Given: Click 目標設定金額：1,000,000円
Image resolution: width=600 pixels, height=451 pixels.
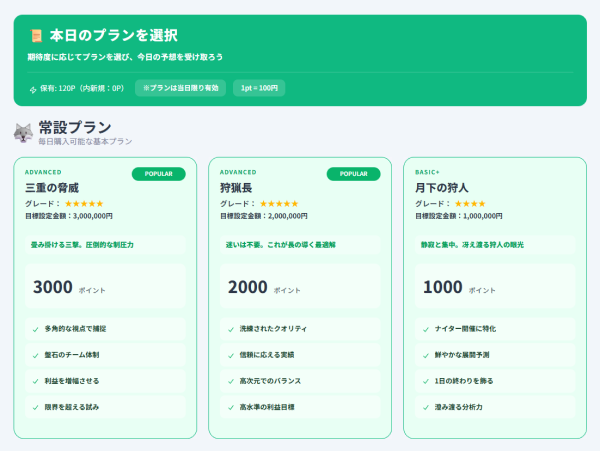Looking at the screenshot, I should (459, 216).
